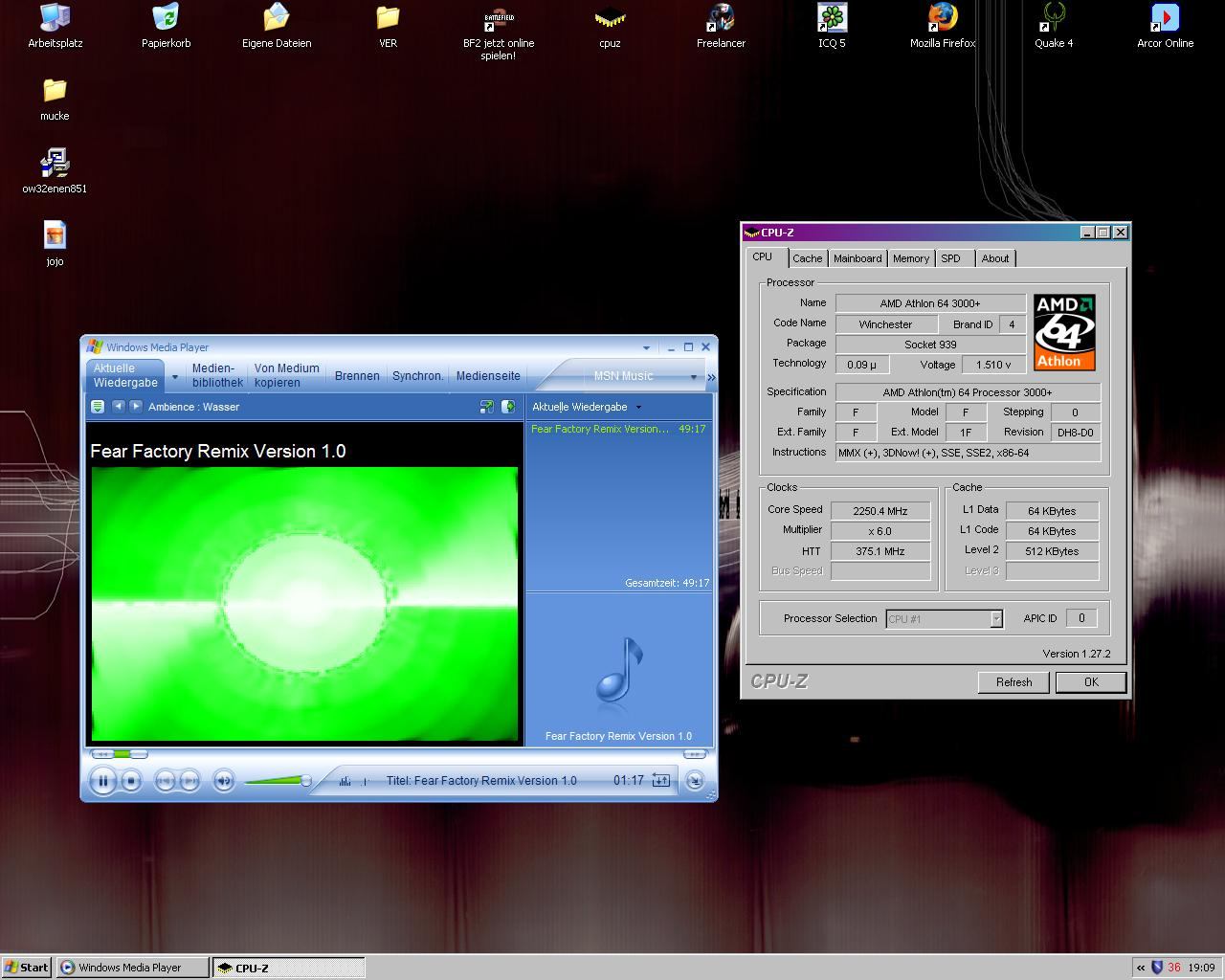
Task: Open the Papierkorb recycle bin icon
Action: point(166,26)
